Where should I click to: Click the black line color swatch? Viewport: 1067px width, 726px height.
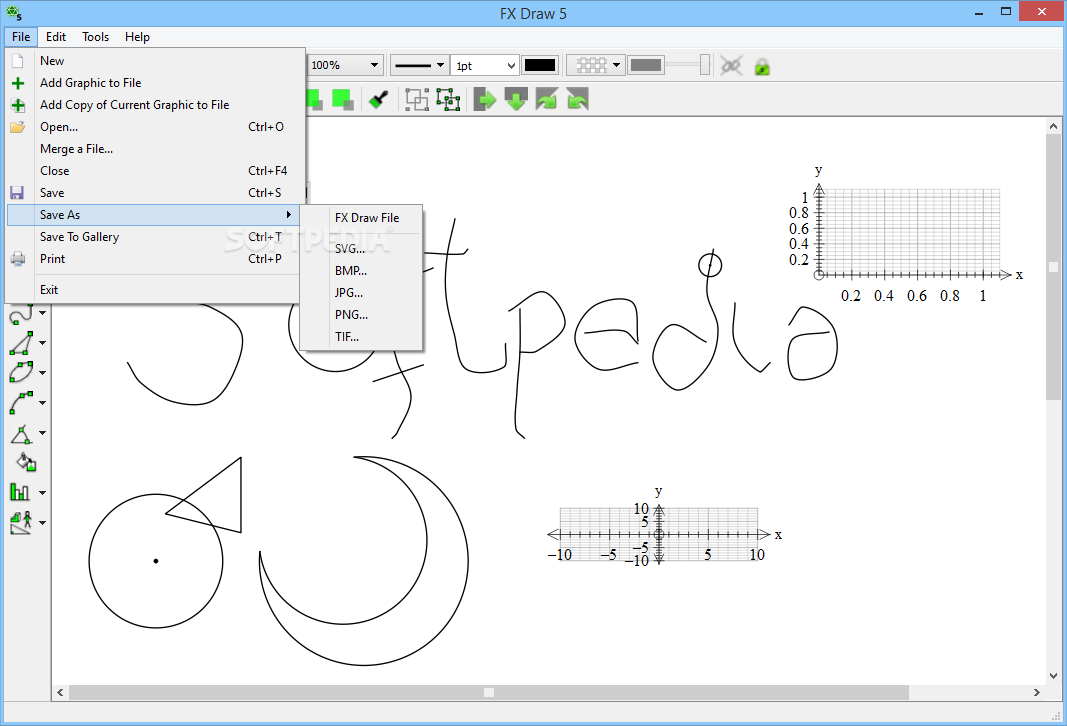540,65
